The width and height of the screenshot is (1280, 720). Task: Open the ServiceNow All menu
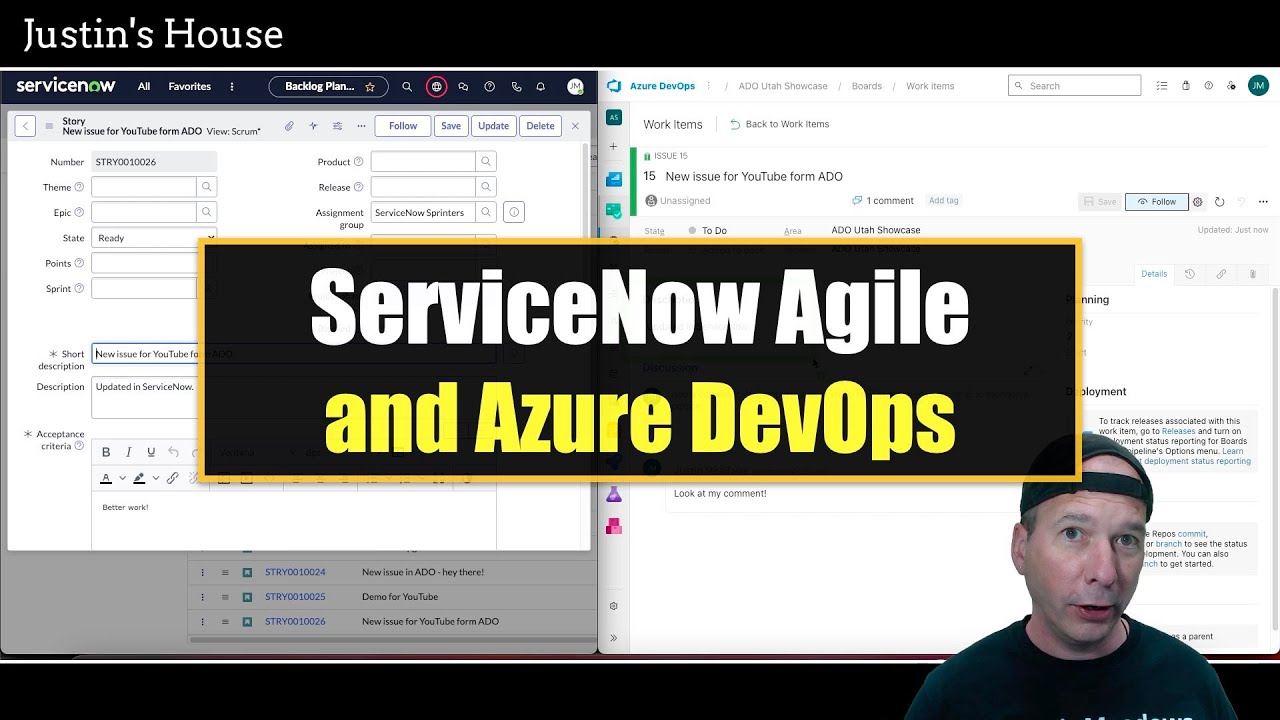144,87
